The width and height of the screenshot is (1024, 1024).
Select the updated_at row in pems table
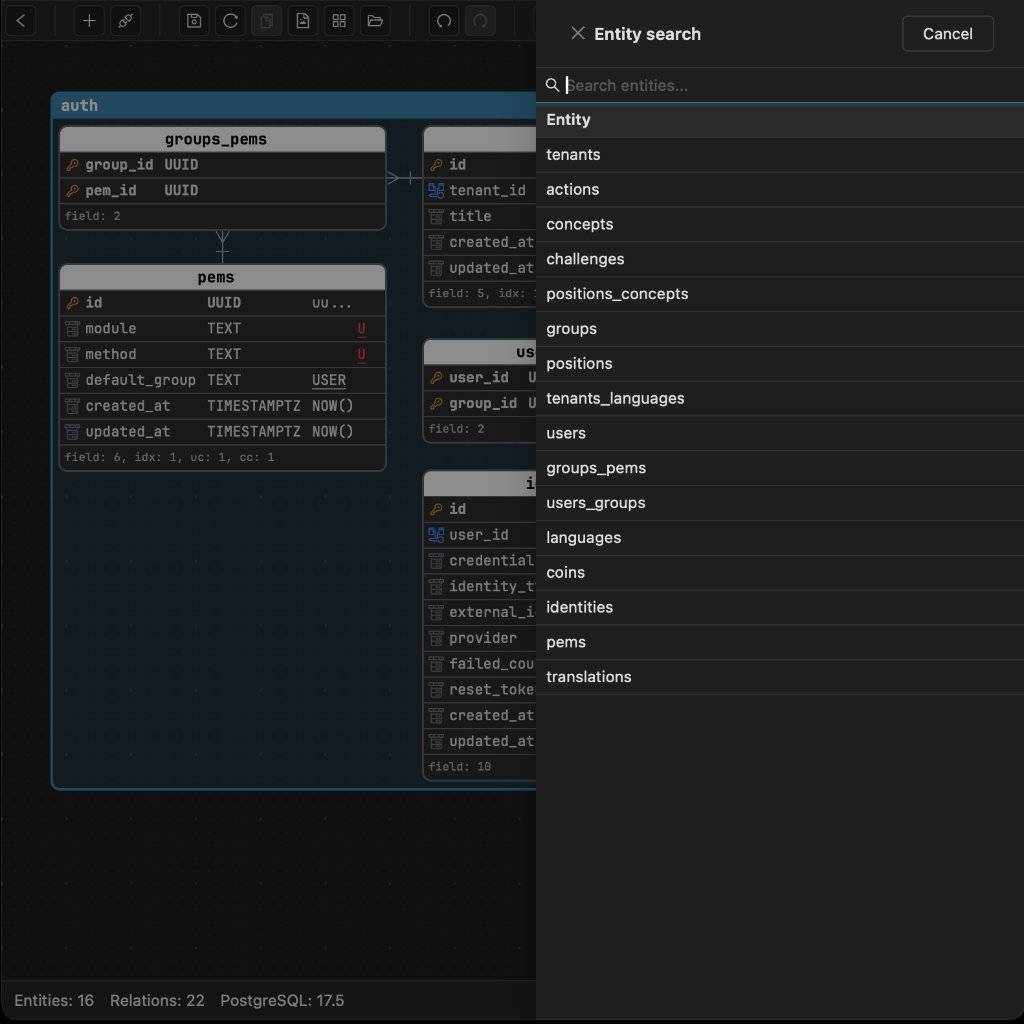point(222,432)
